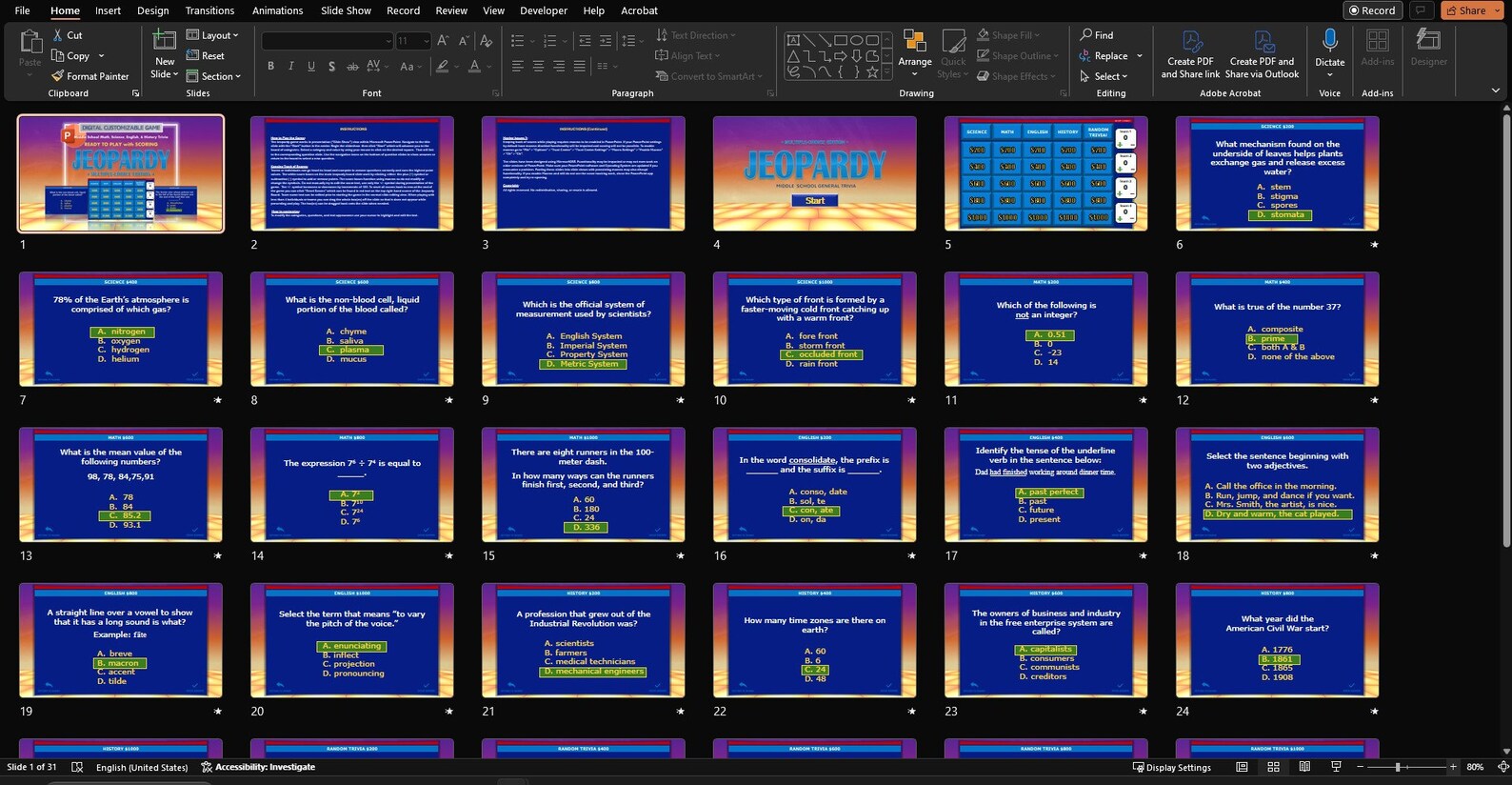Click the Record button at top right
This screenshot has width=1512, height=785.
point(1373,10)
